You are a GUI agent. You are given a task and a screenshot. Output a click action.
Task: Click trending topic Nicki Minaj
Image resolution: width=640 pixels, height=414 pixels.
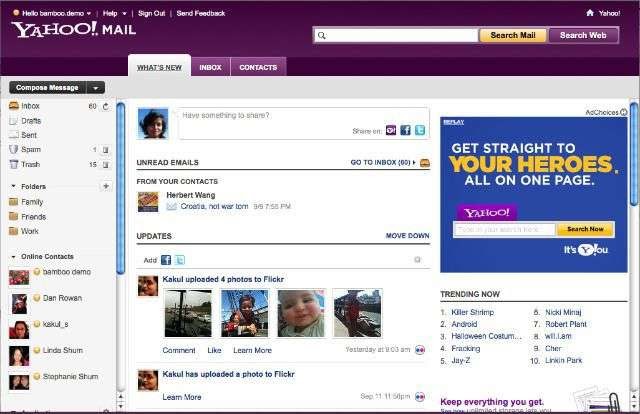pos(563,312)
